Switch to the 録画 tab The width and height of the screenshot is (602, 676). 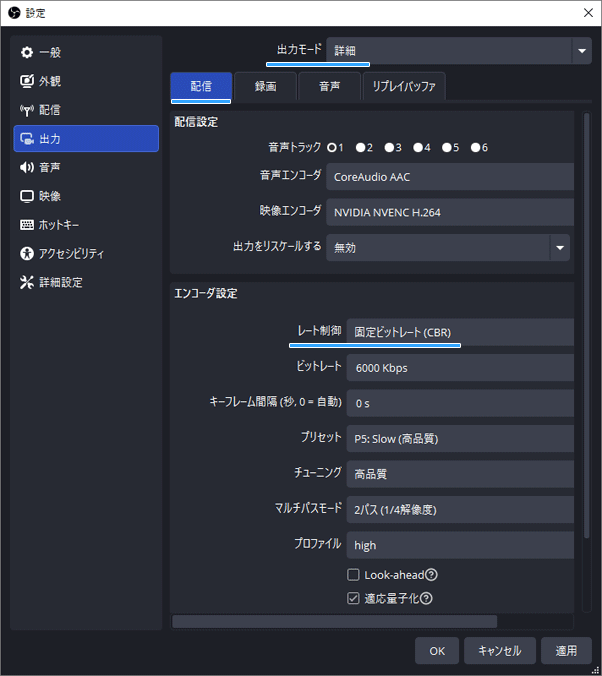tap(265, 86)
